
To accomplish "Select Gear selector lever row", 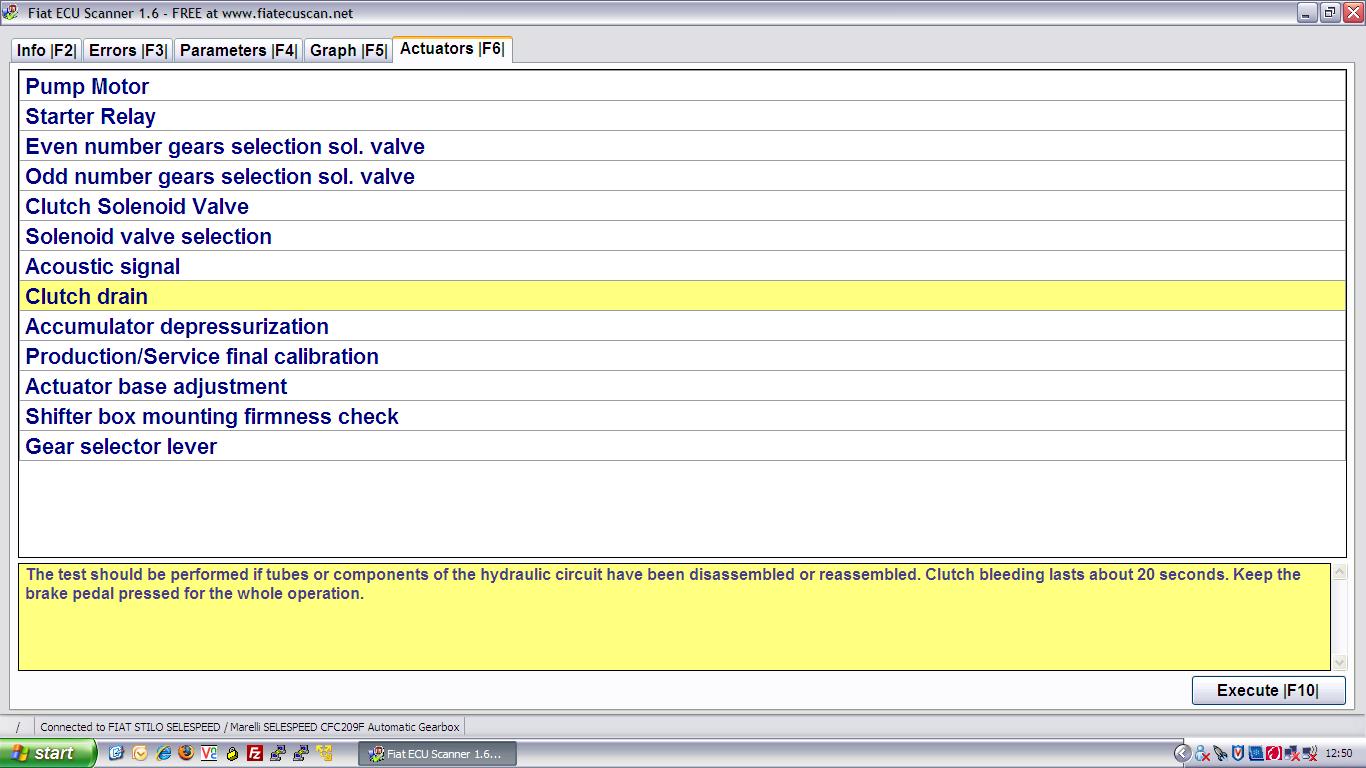I will click(x=682, y=446).
